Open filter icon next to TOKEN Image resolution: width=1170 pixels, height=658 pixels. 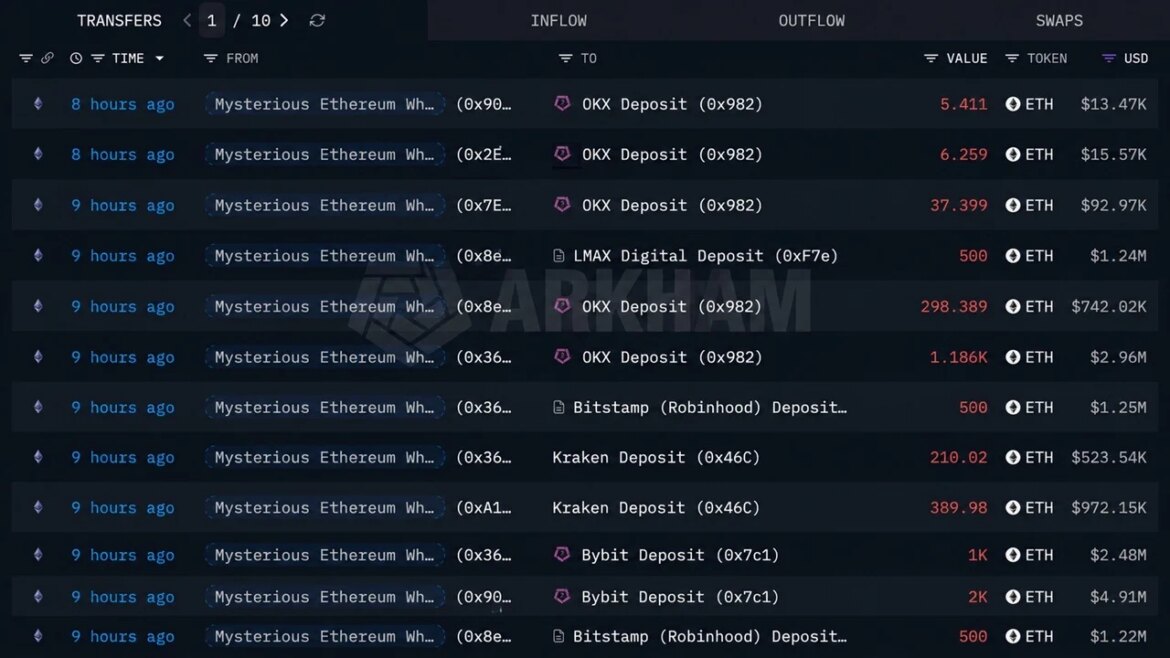click(x=1012, y=58)
